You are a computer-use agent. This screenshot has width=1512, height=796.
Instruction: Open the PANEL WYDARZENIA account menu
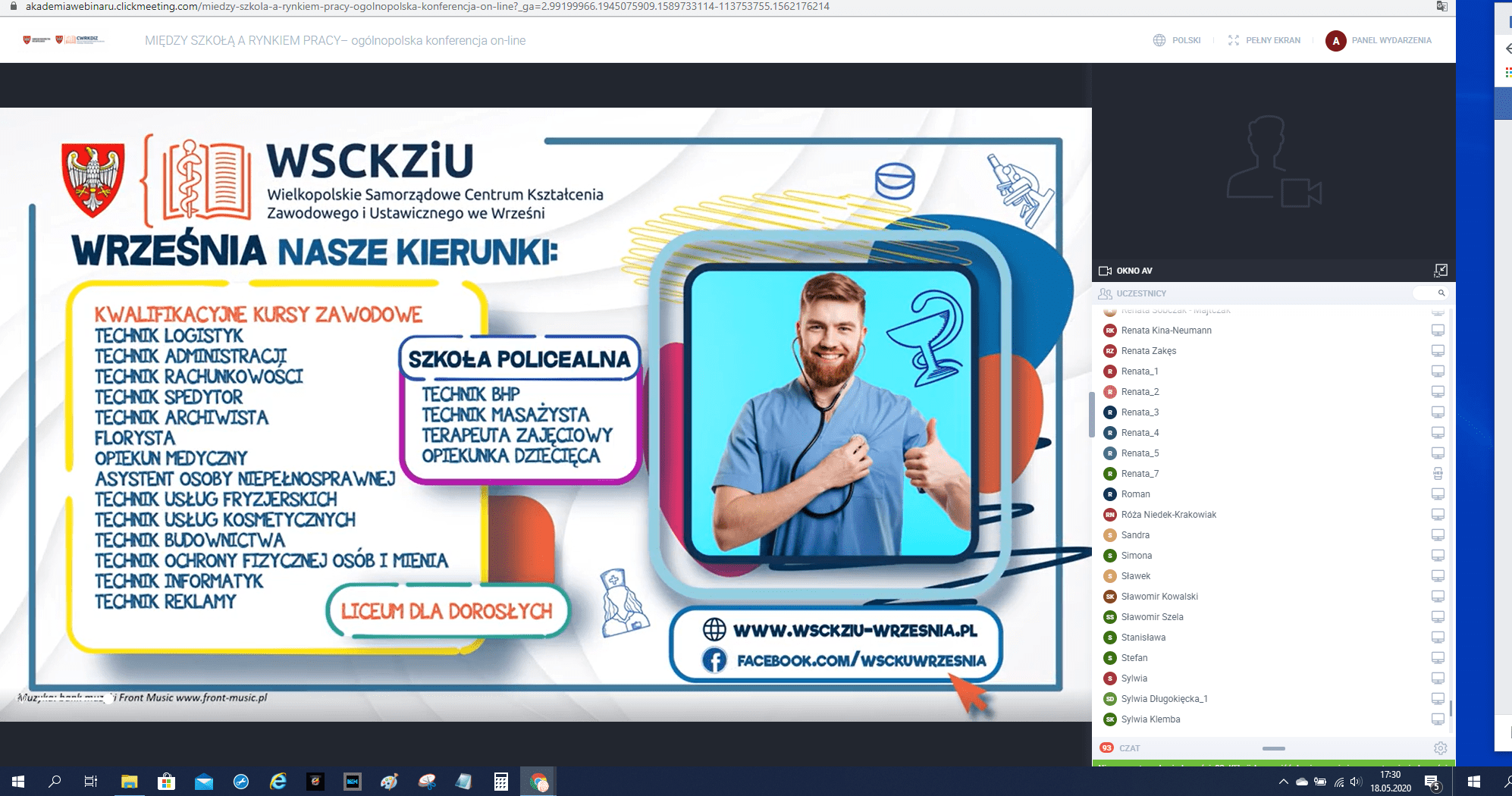(1391, 40)
